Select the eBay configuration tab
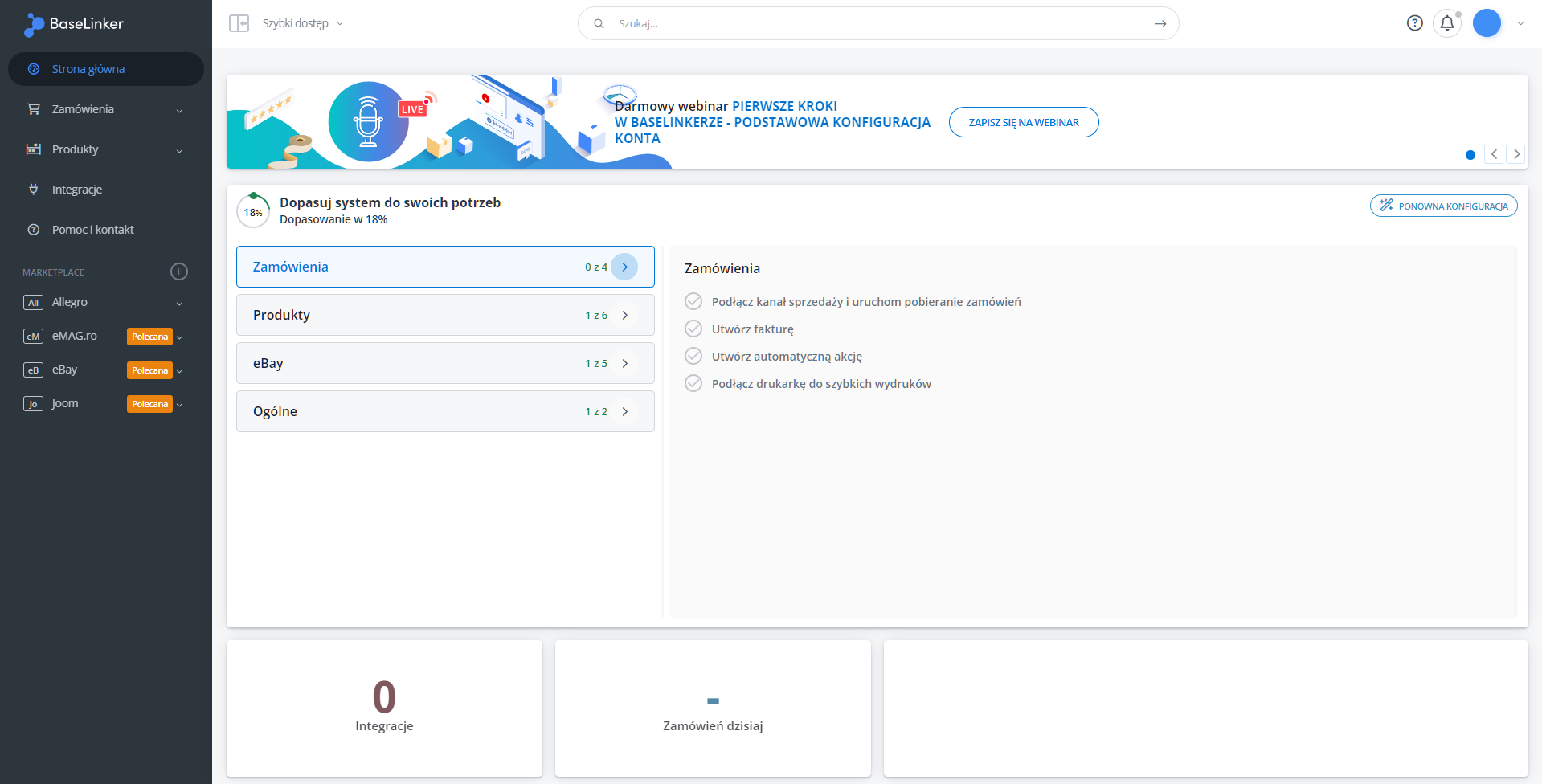Viewport: 1542px width, 784px height. (x=445, y=363)
